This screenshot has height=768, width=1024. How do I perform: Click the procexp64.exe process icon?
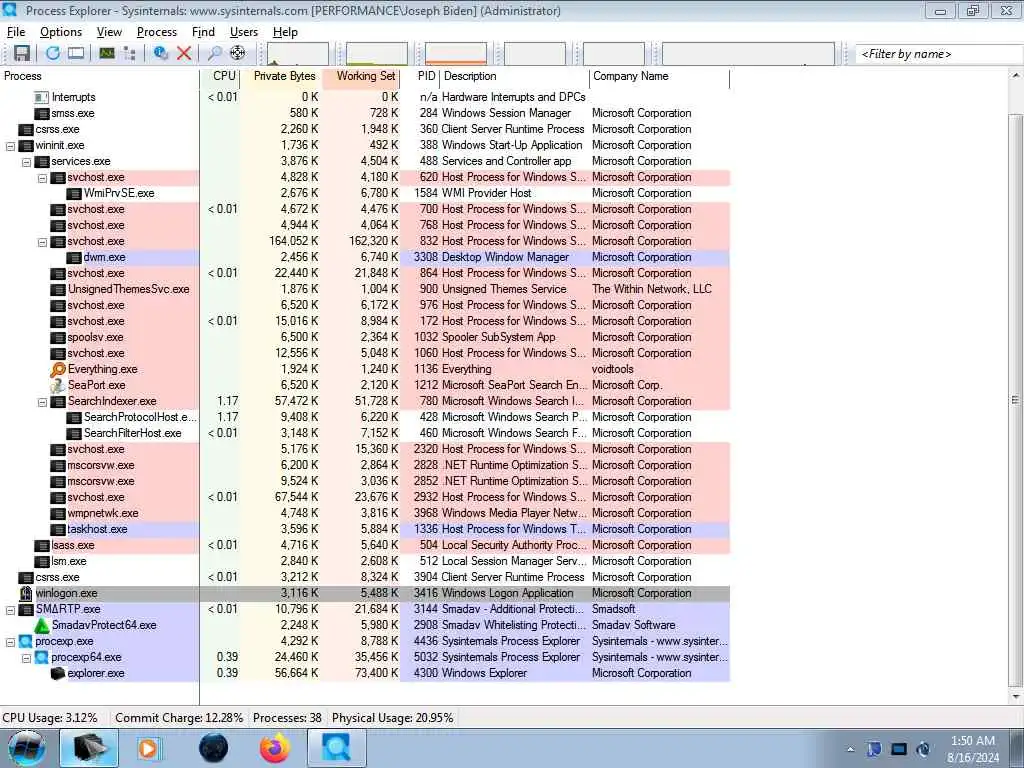(x=42, y=658)
